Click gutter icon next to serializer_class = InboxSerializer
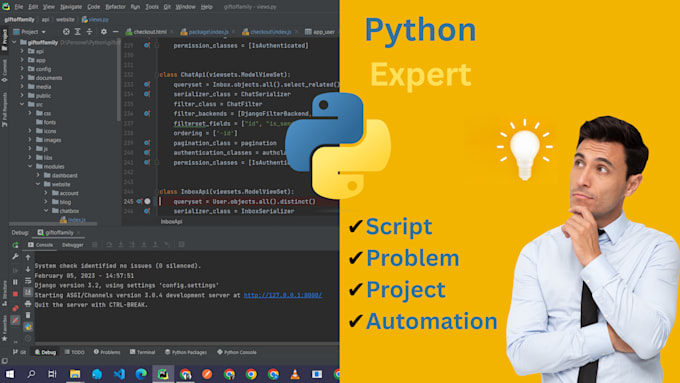This screenshot has height=383, width=680. pos(147,211)
